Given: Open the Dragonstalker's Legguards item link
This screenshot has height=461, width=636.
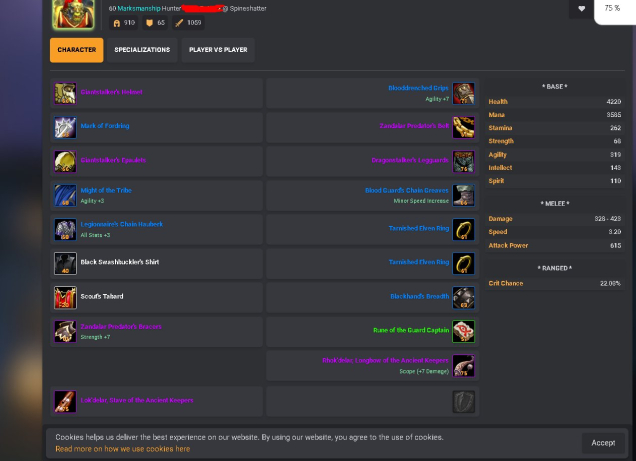Looking at the screenshot, I should (x=410, y=160).
